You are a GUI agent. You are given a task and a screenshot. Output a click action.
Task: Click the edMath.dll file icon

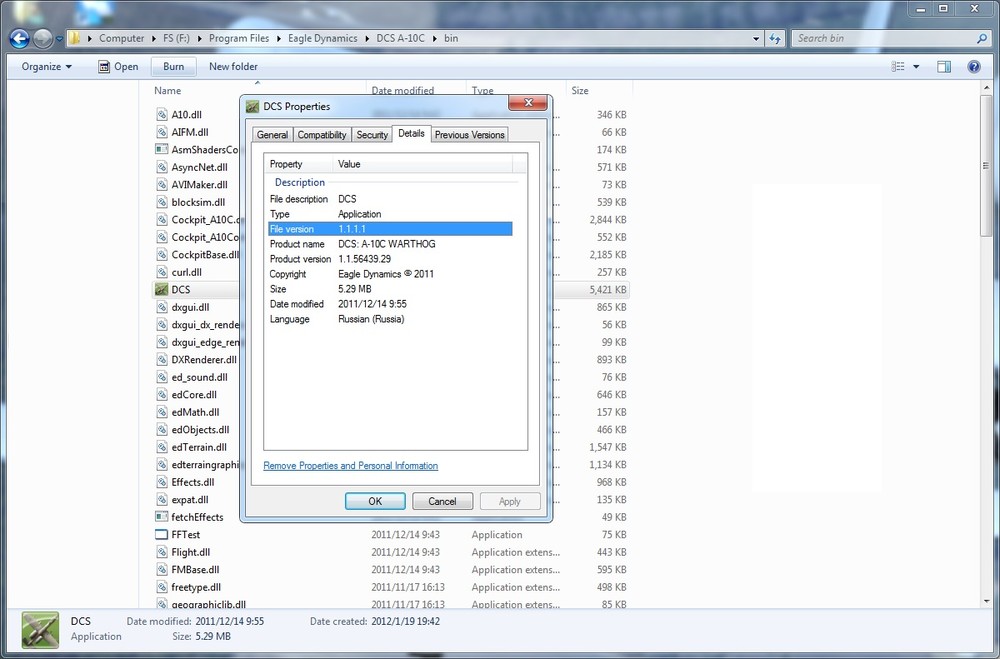coord(162,412)
